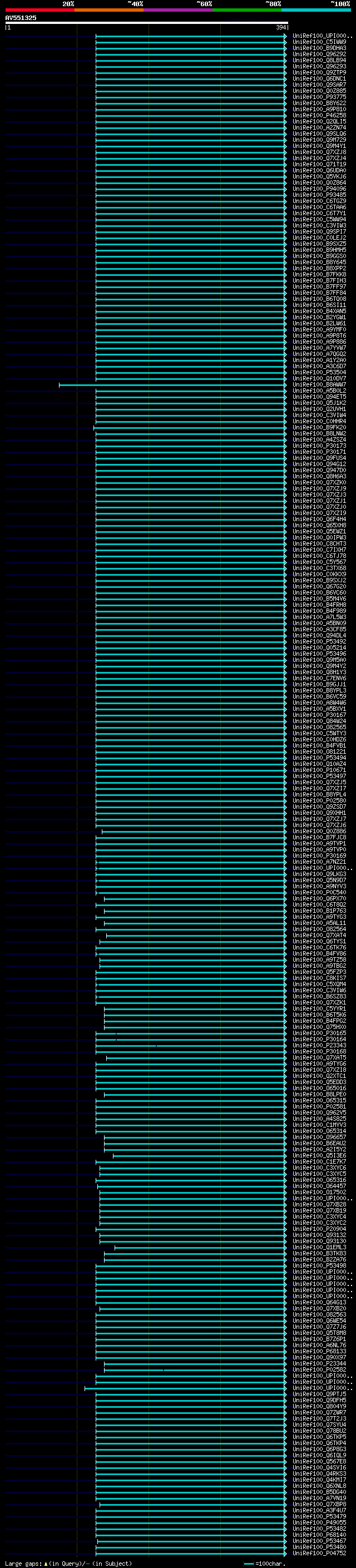
Task: Click the UniRef100_B8AWW7 hit label
Action: point(319,385)
